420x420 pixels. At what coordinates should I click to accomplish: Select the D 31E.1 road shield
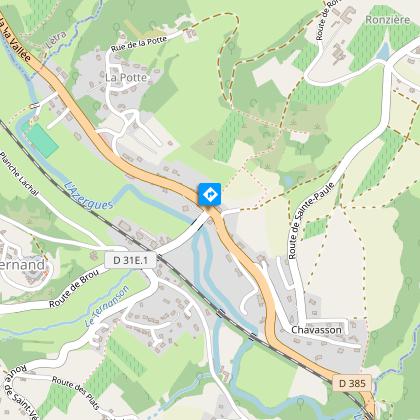pyautogui.click(x=130, y=260)
